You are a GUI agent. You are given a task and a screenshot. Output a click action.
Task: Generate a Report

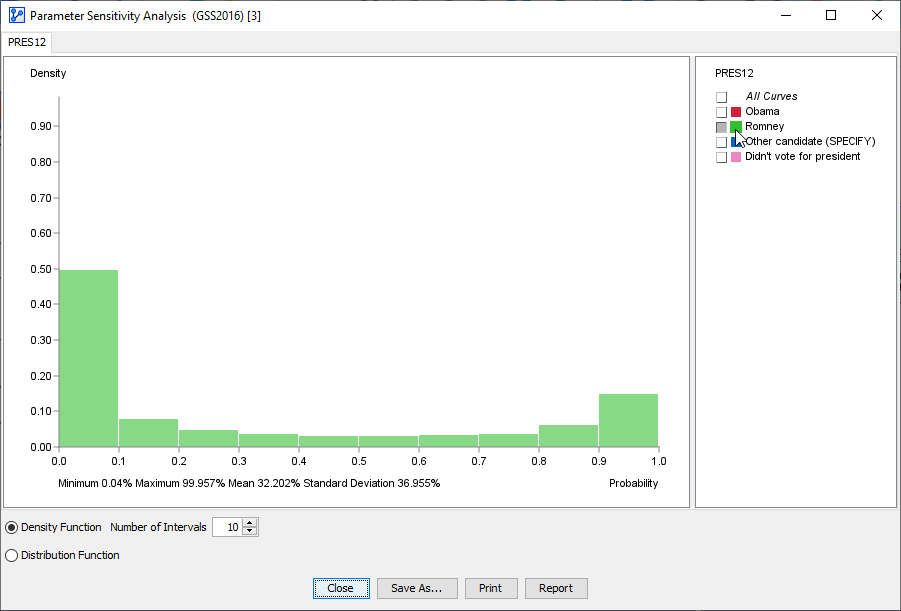click(556, 588)
